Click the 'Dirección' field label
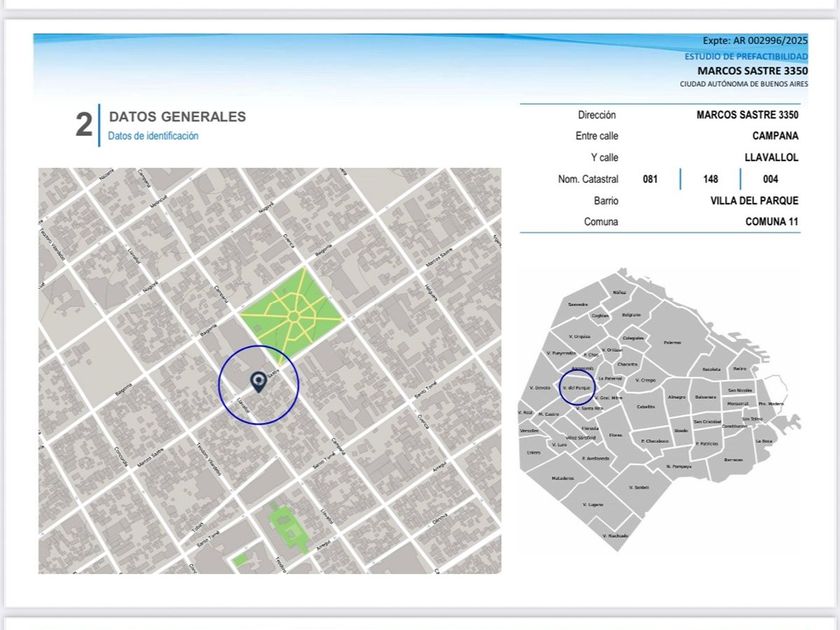 [x=597, y=115]
